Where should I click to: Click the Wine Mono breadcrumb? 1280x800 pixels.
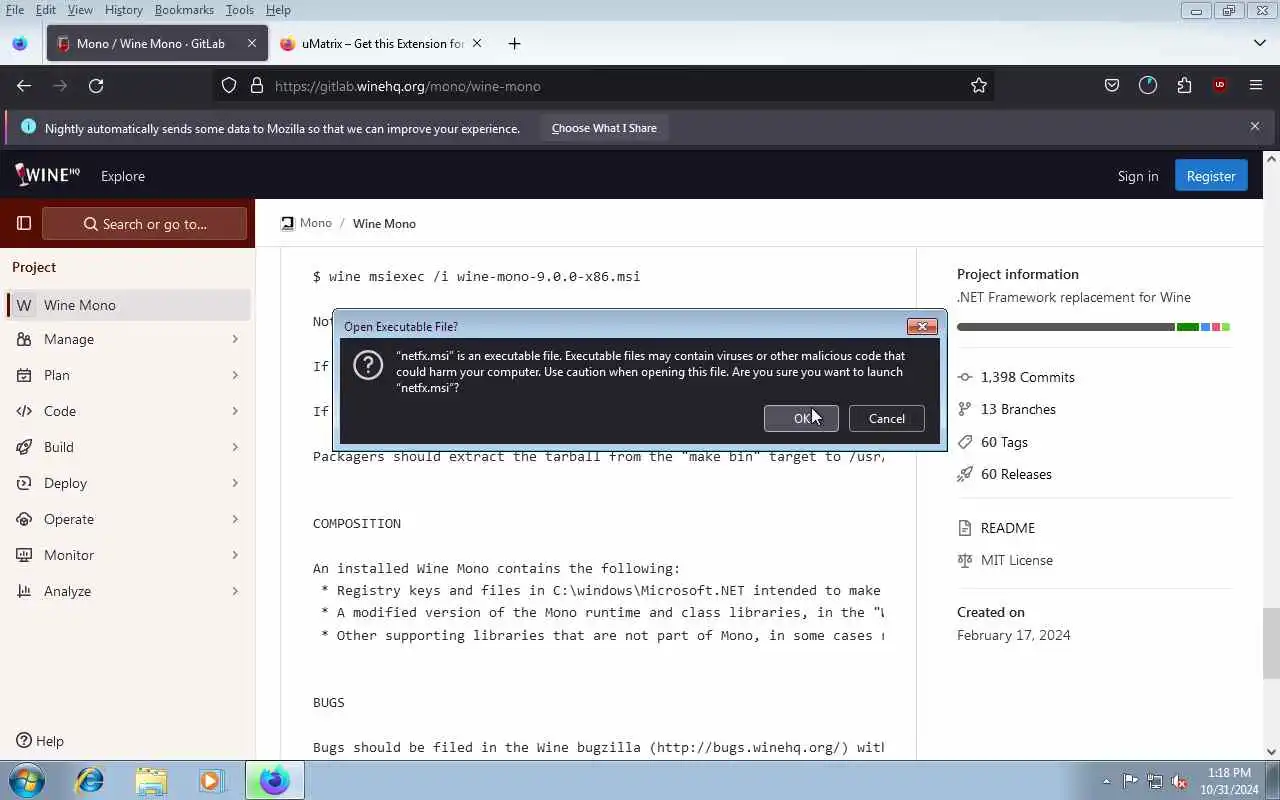384,223
